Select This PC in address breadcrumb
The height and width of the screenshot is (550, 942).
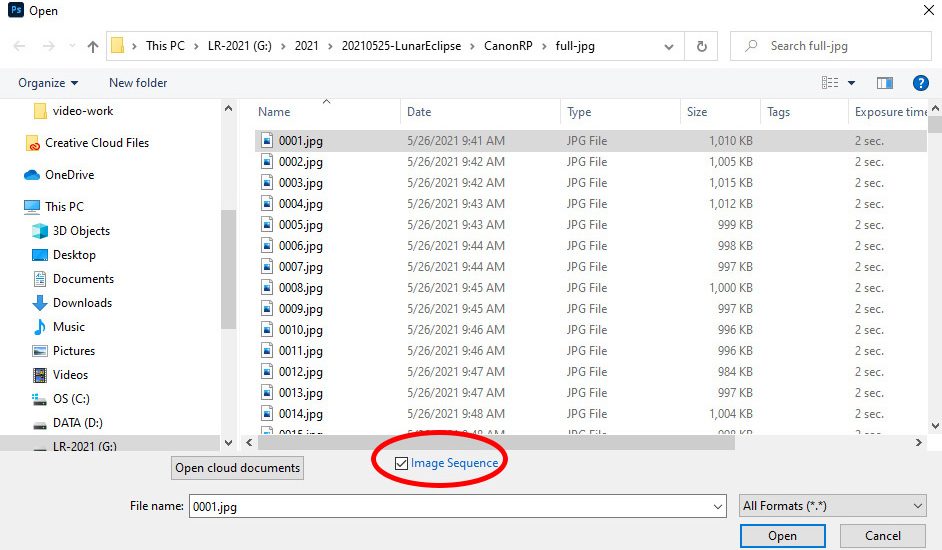click(x=165, y=46)
